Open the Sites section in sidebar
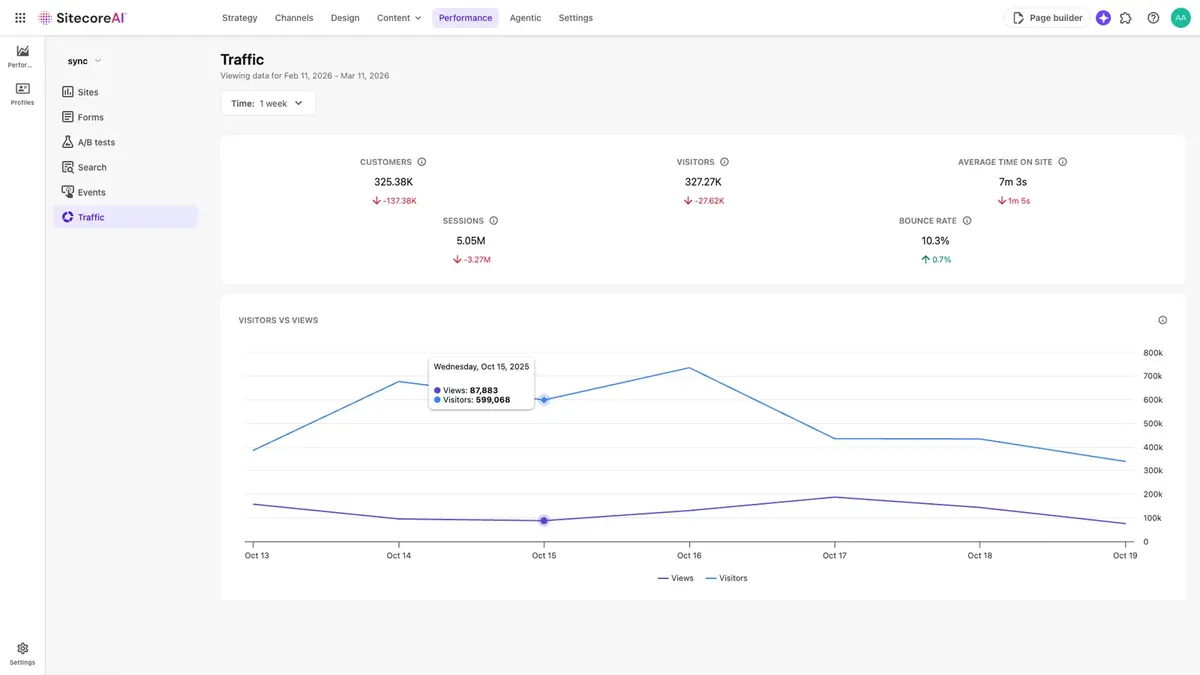1200x675 pixels. coord(88,91)
